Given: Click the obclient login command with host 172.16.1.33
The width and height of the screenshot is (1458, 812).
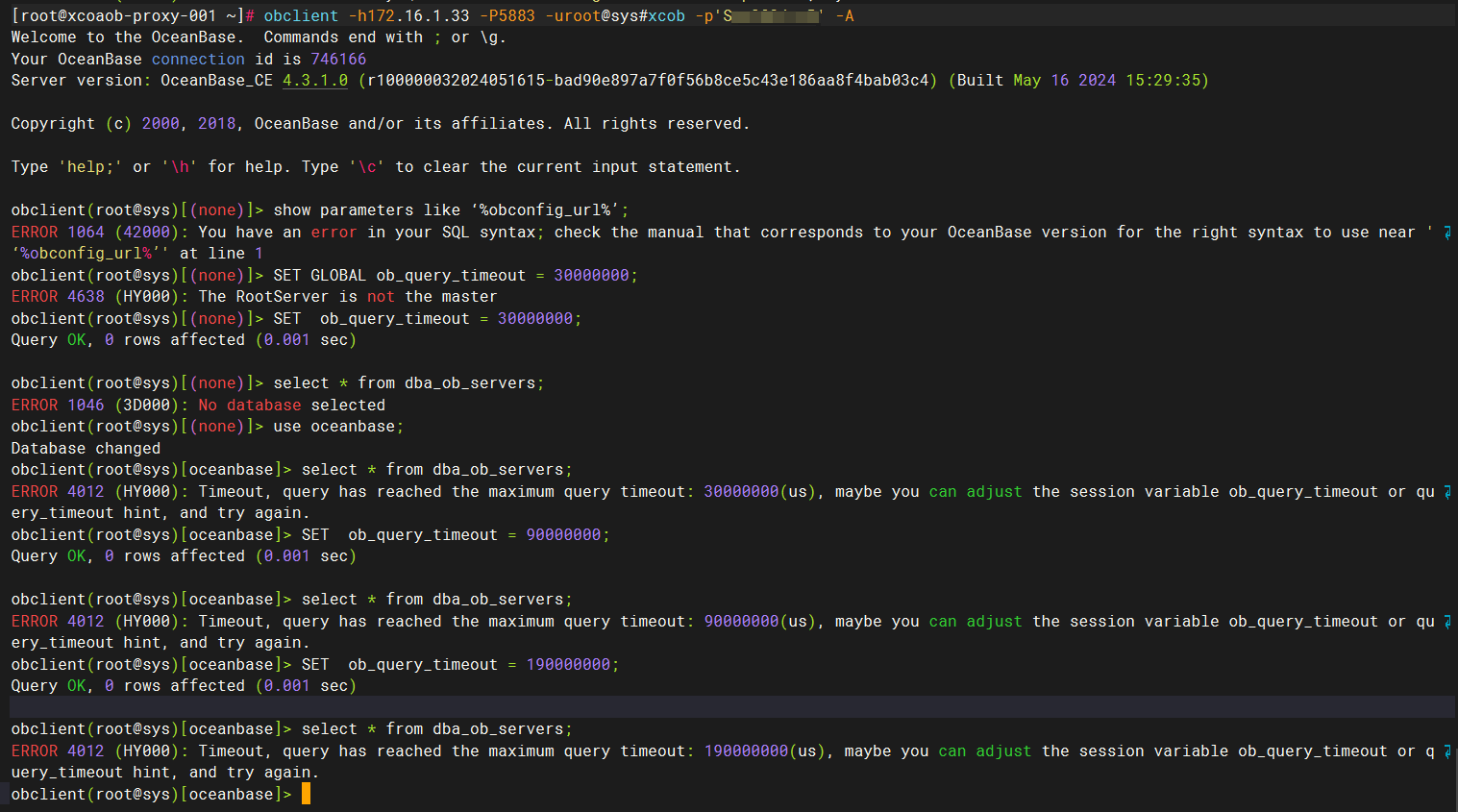Looking at the screenshot, I should (x=558, y=15).
